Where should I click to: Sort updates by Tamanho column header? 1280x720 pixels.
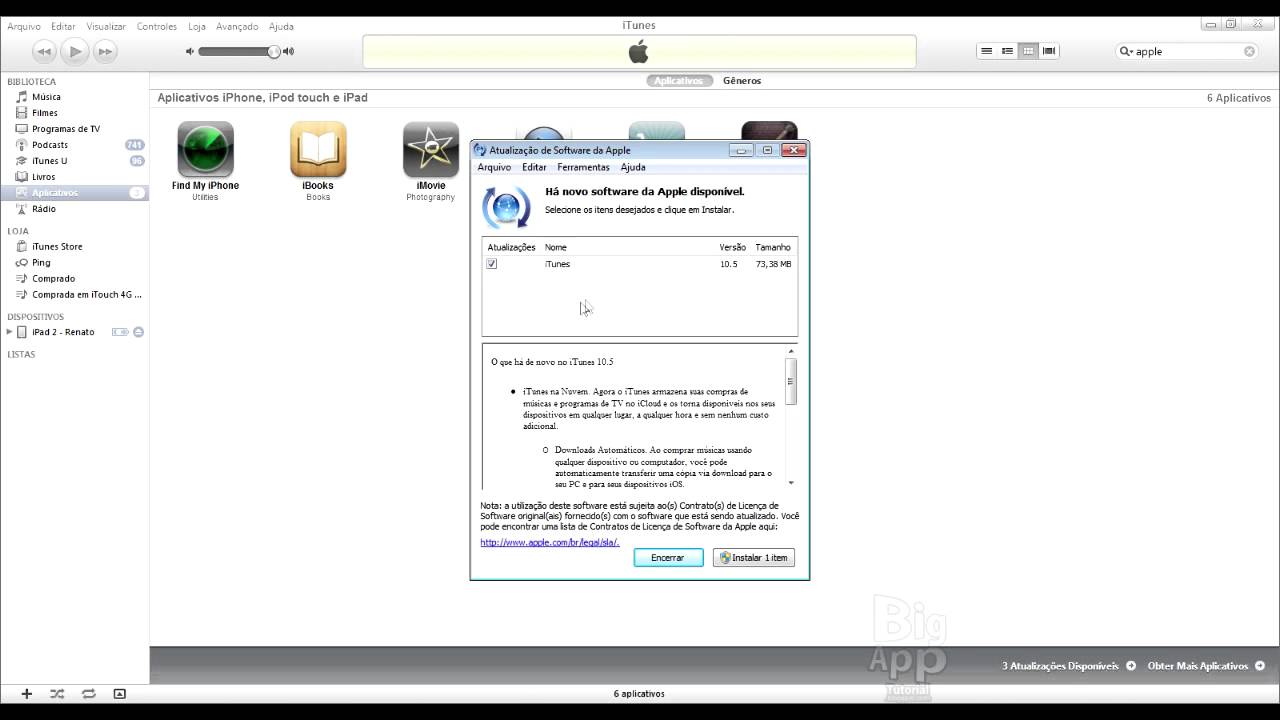click(x=773, y=247)
